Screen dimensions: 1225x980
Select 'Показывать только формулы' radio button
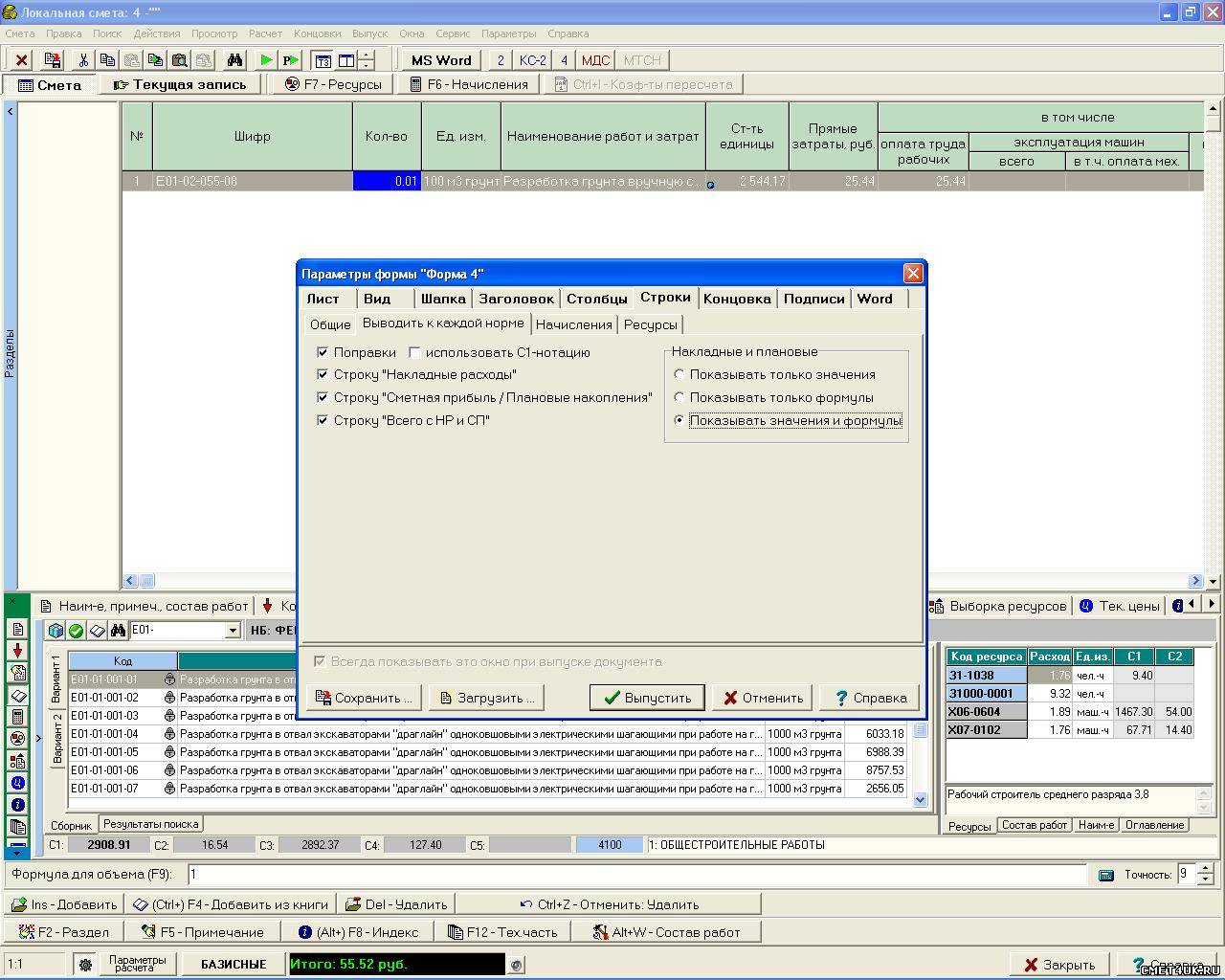coord(679,398)
